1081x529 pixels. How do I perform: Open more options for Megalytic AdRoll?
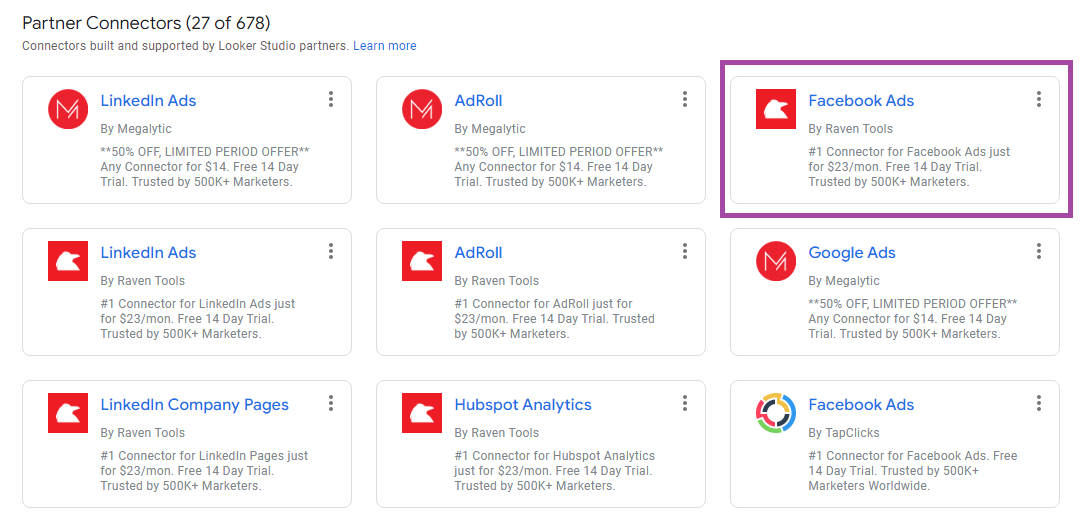685,99
